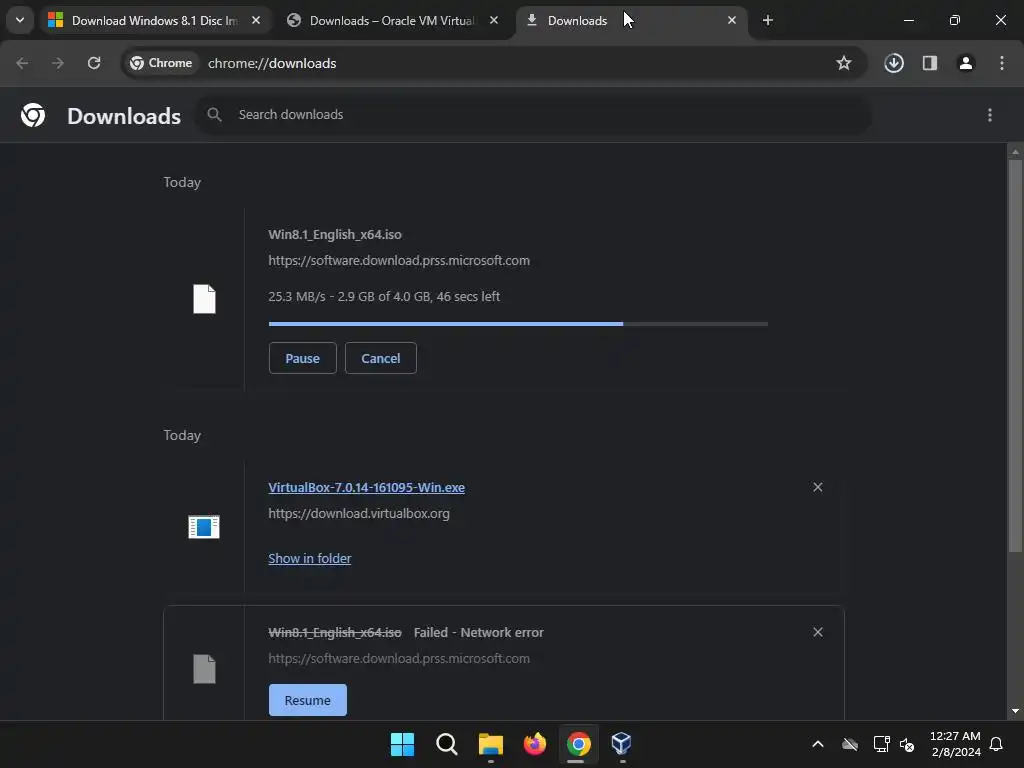This screenshot has width=1024, height=768.
Task: Click the VirtualBox exe file icon
Action: coord(204,527)
